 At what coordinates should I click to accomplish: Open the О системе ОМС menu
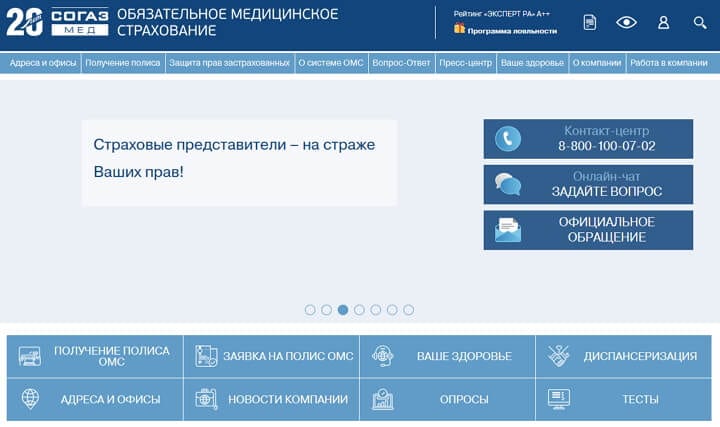click(x=331, y=62)
